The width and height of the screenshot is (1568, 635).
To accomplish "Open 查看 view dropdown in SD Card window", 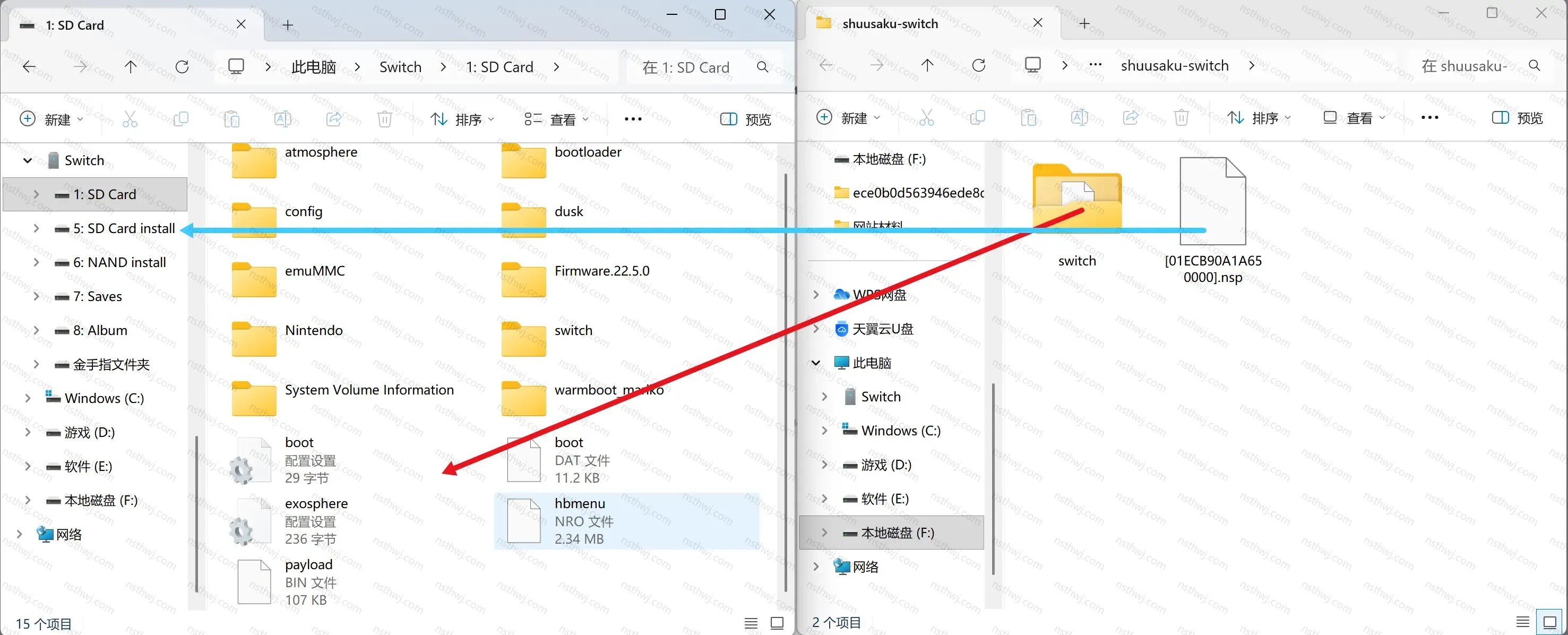I will 557,119.
